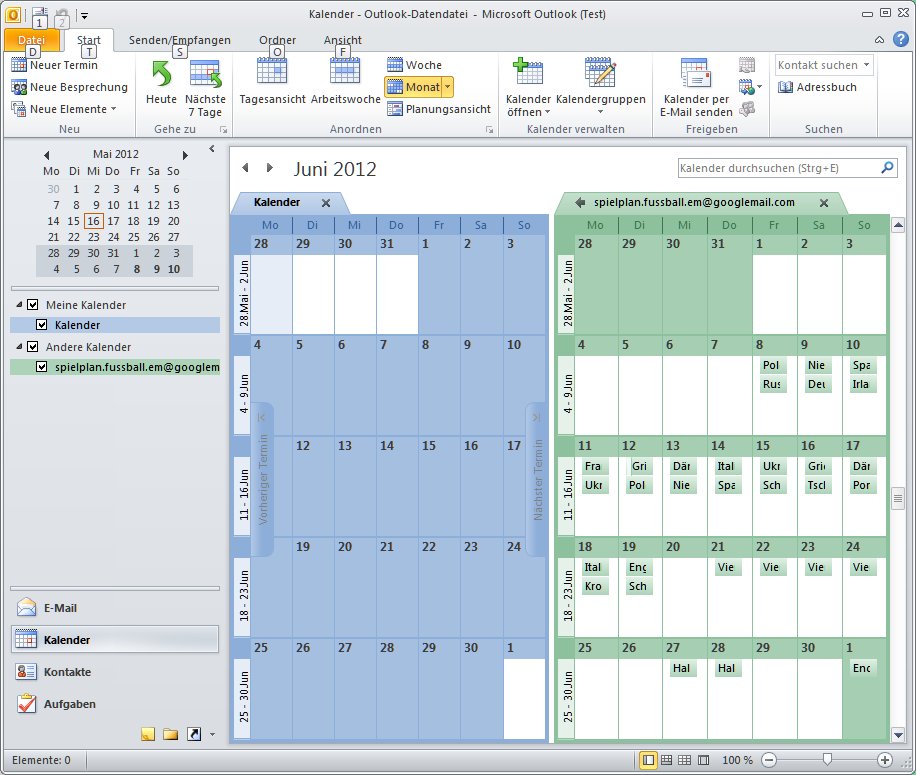Viewport: 916px width, 775px height.
Task: Switch to Arbeitswoche view
Action: 345,82
